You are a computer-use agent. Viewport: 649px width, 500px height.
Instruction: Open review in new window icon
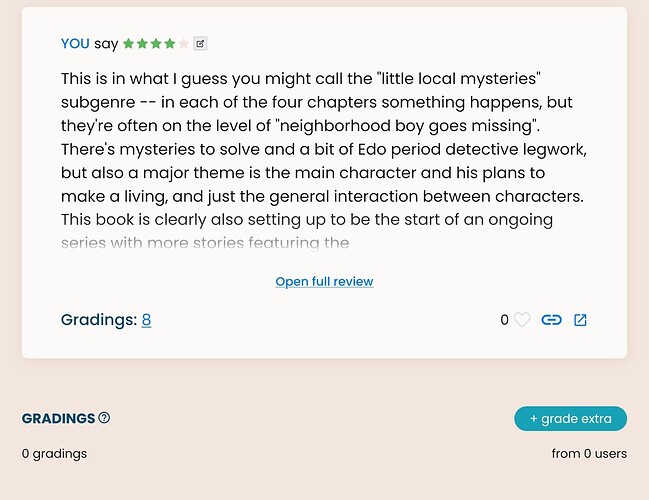pyautogui.click(x=580, y=320)
